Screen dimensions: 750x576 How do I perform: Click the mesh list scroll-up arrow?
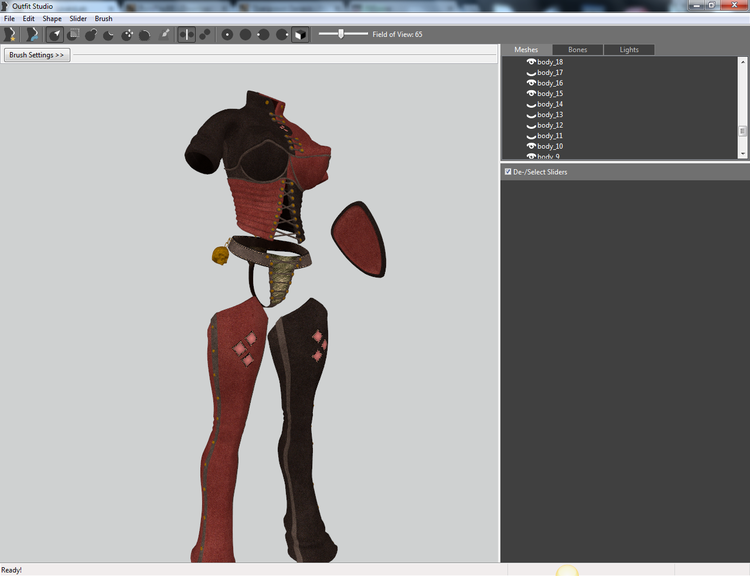pos(742,62)
